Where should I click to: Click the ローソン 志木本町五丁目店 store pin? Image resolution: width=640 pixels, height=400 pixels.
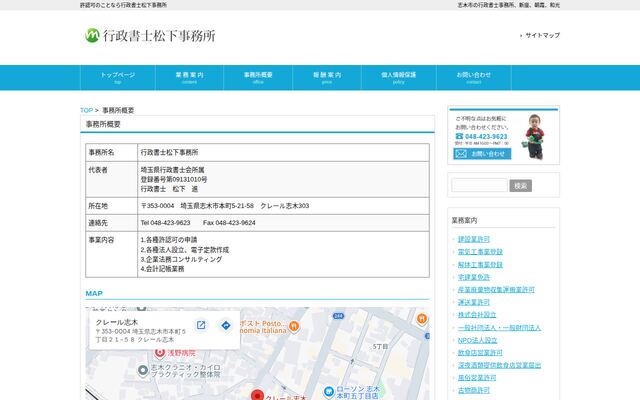pos(329,392)
